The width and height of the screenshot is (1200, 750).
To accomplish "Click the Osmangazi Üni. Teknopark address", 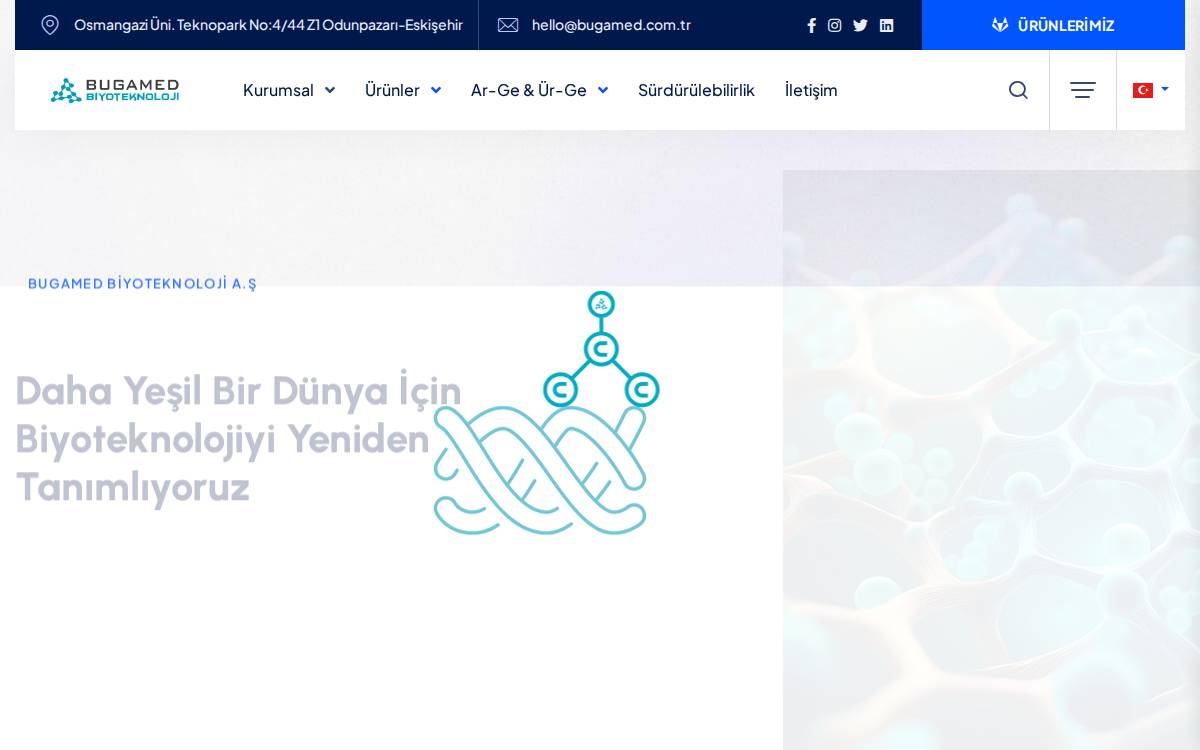I will pyautogui.click(x=268, y=25).
